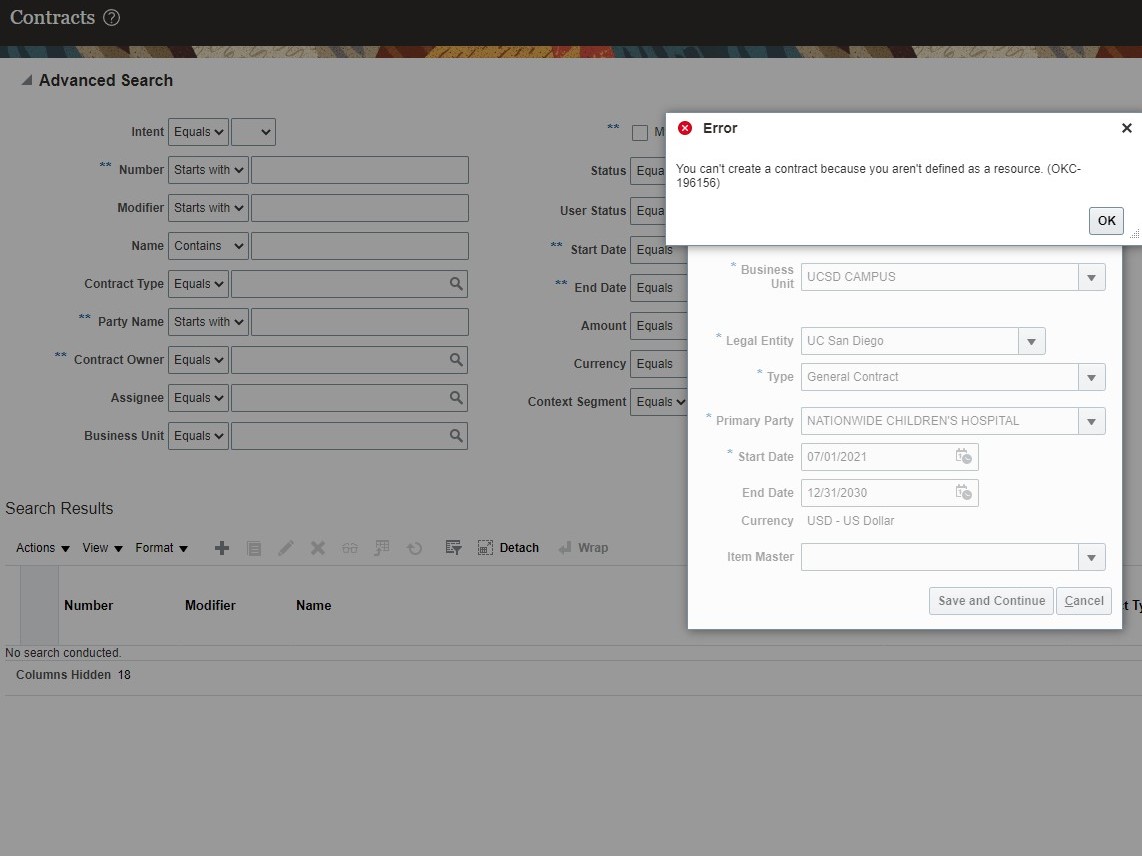
Task: Click the plus icon to create a contract
Action: click(222, 548)
